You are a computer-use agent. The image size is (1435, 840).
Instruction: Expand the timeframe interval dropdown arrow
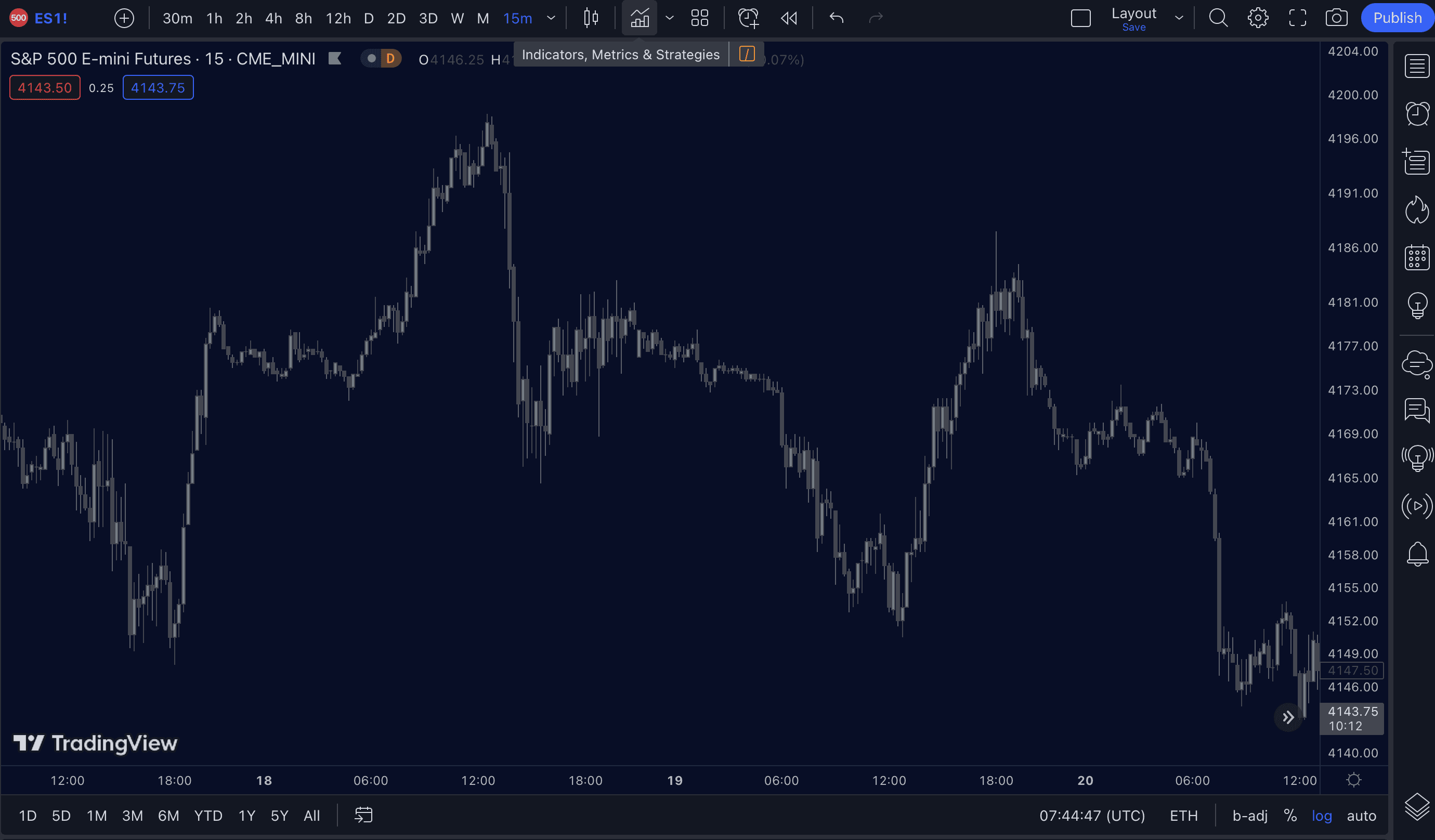(x=551, y=18)
